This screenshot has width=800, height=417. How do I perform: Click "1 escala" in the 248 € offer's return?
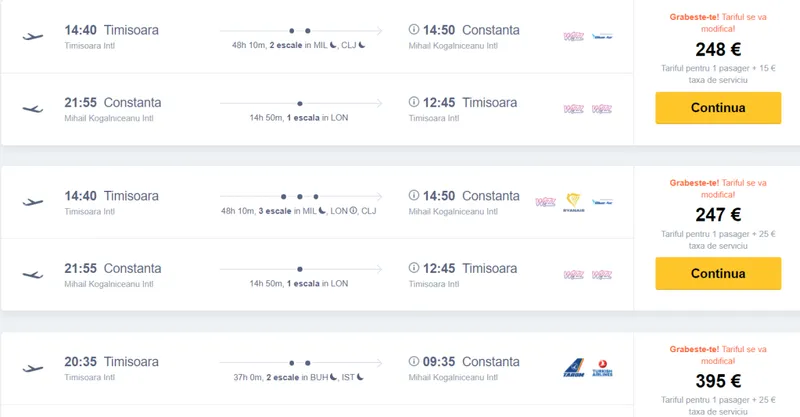pos(306,117)
